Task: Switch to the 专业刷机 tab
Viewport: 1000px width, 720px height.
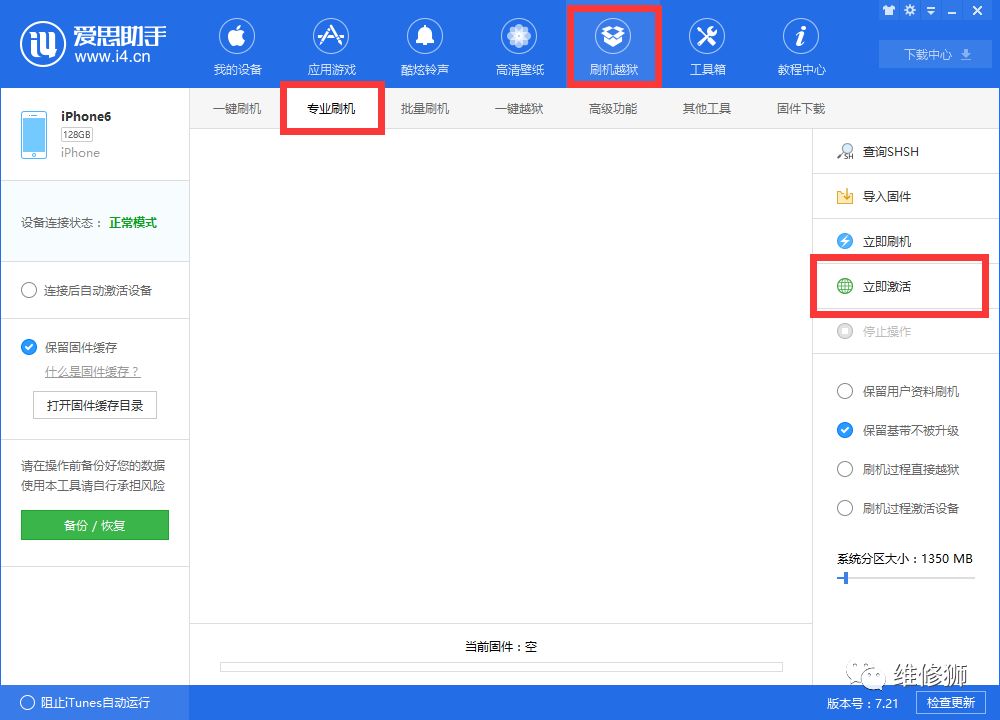Action: 331,108
